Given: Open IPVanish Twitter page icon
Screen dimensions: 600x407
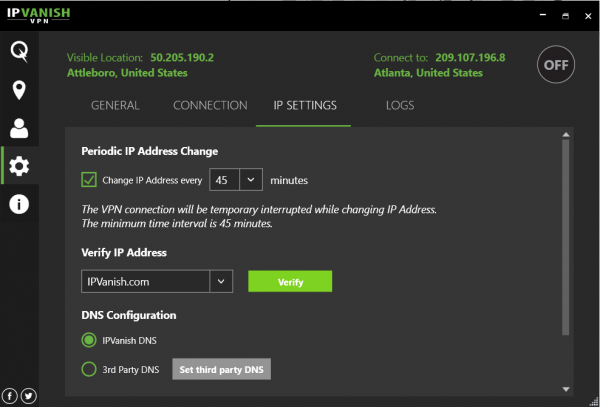Looking at the screenshot, I should (28, 396).
